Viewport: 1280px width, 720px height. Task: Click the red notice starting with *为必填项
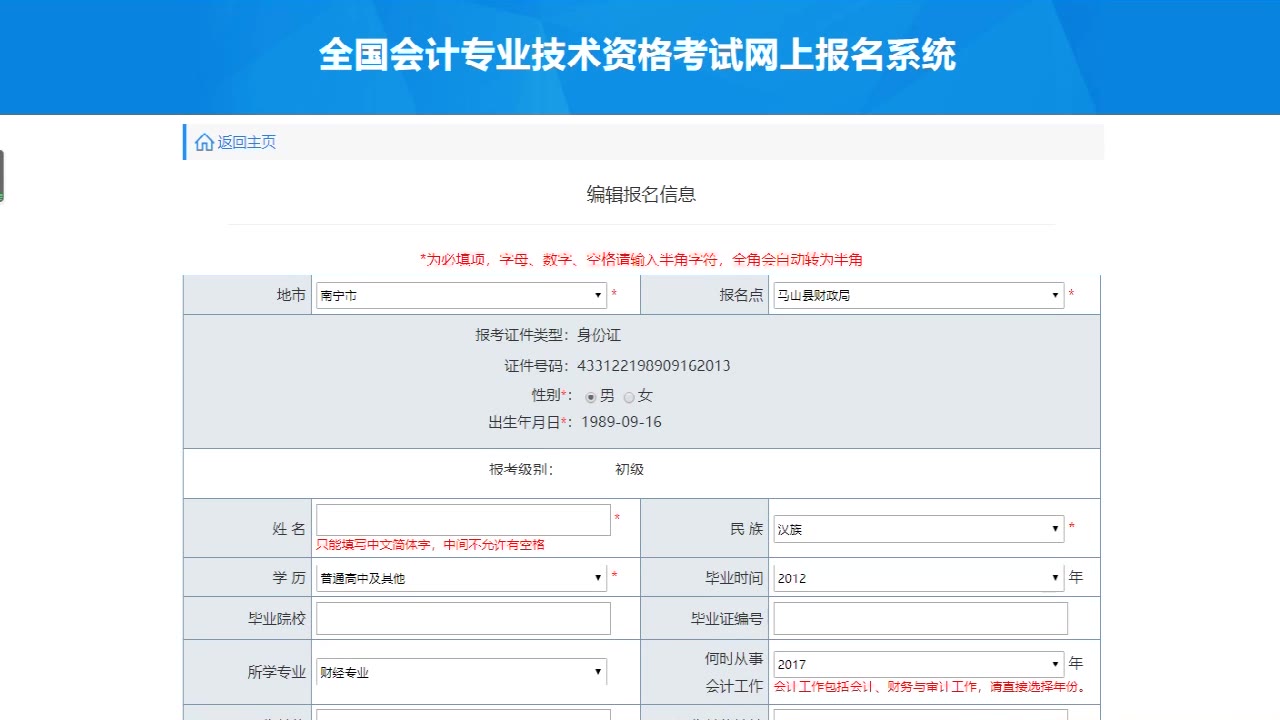(641, 259)
